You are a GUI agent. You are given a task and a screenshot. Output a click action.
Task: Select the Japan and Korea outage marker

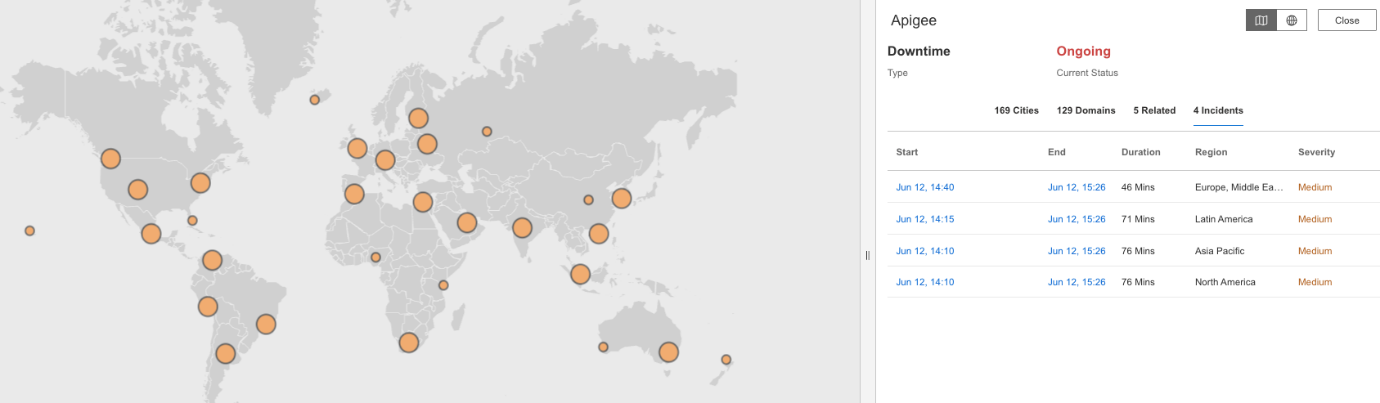click(621, 199)
